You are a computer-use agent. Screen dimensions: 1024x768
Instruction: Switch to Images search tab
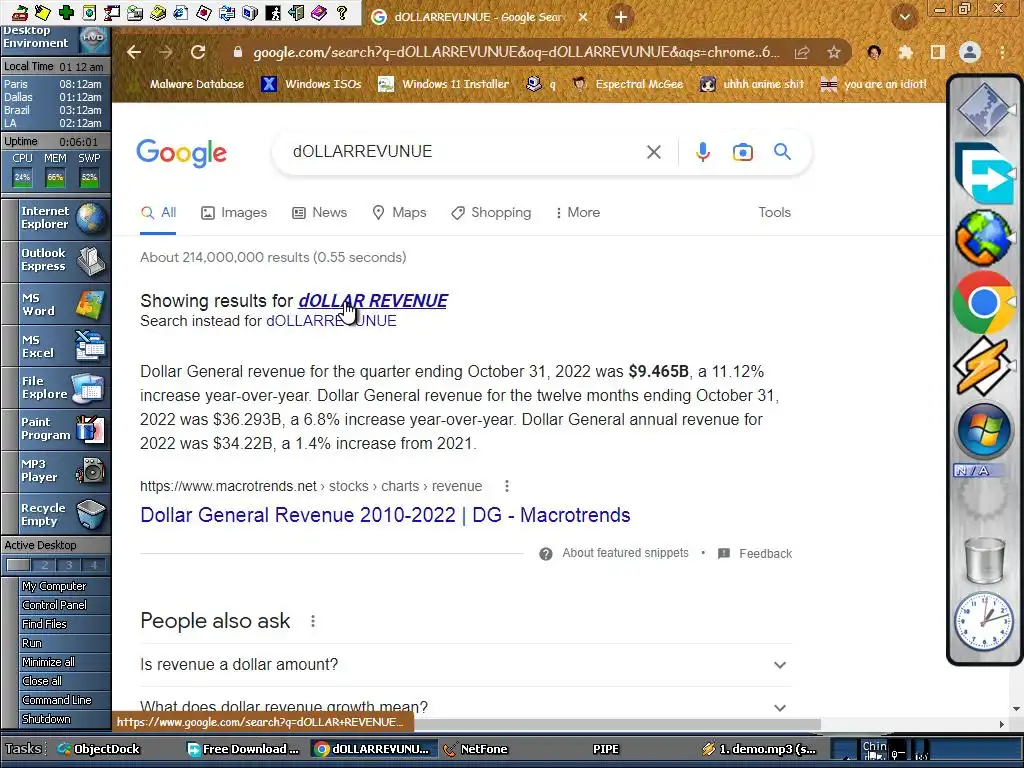pyautogui.click(x=234, y=213)
